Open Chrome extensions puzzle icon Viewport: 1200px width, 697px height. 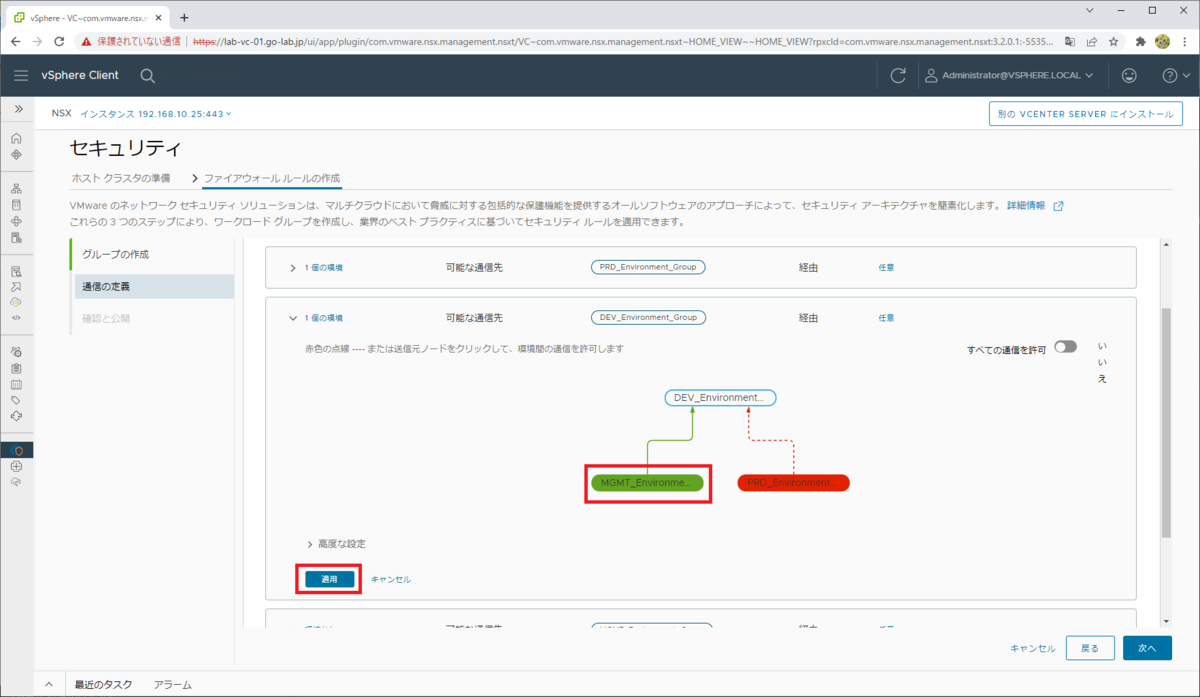tap(1141, 42)
